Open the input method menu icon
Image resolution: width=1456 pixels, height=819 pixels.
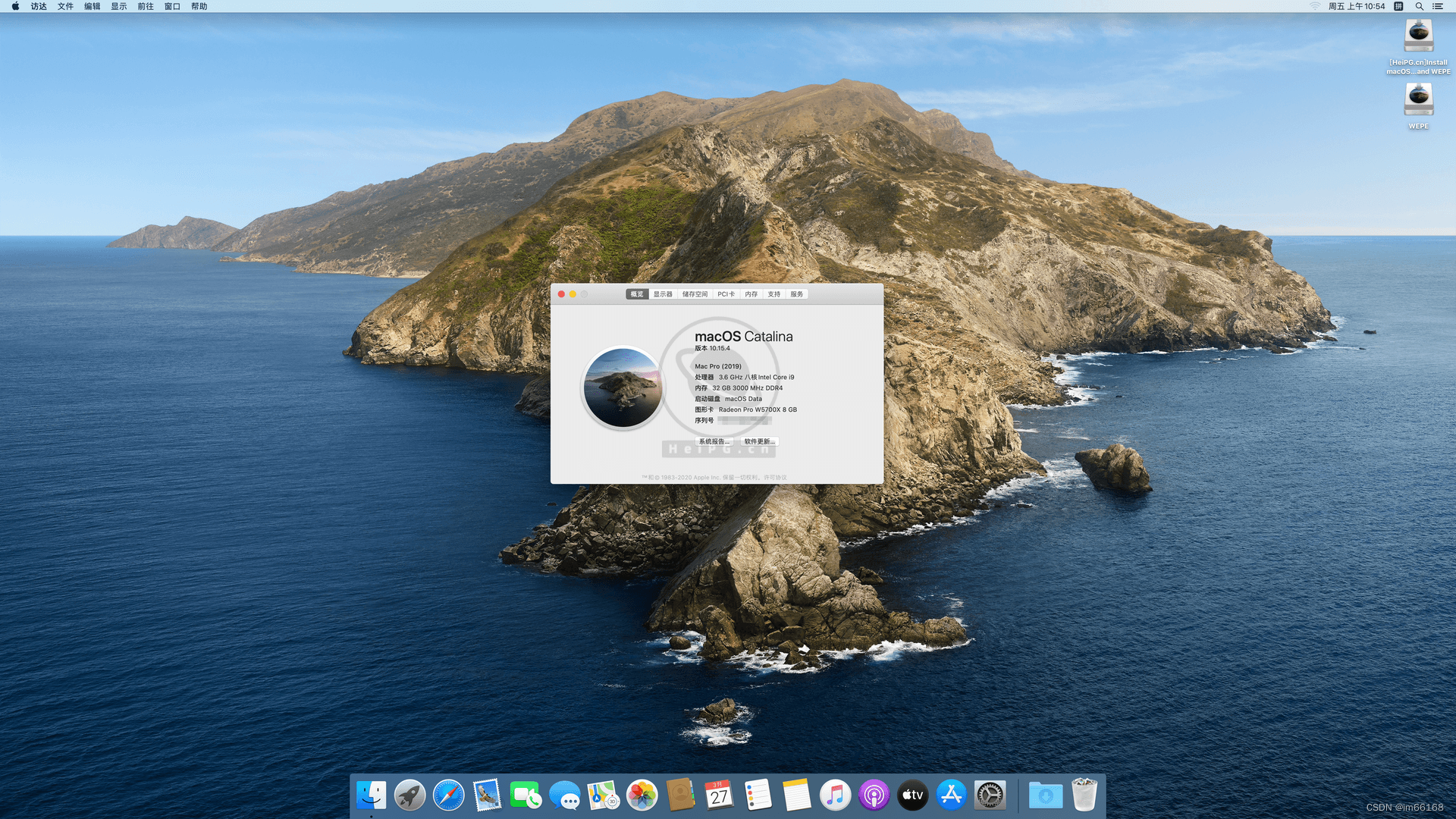pos(1398,6)
